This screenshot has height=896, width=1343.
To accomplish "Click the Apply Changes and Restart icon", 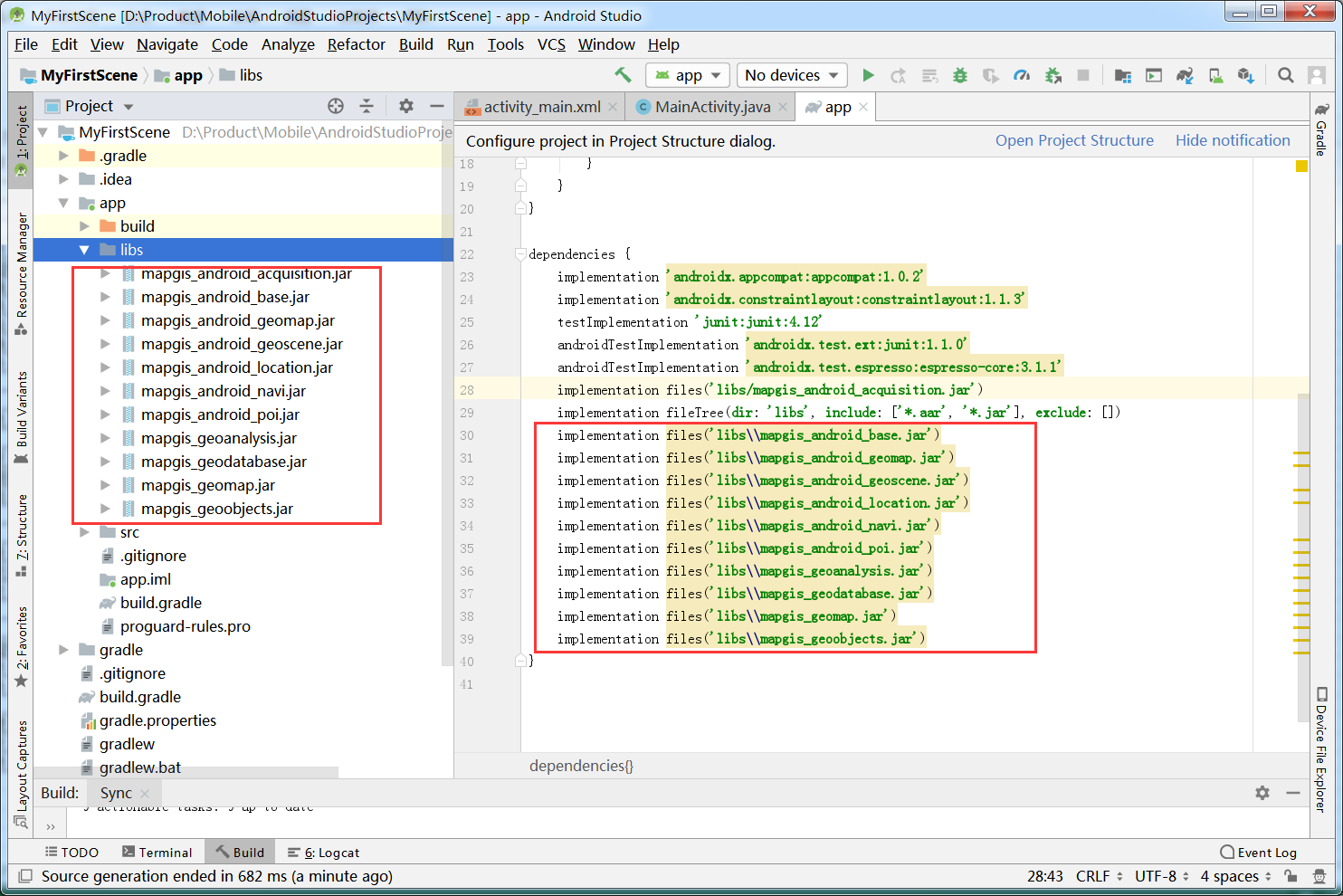I will (899, 75).
